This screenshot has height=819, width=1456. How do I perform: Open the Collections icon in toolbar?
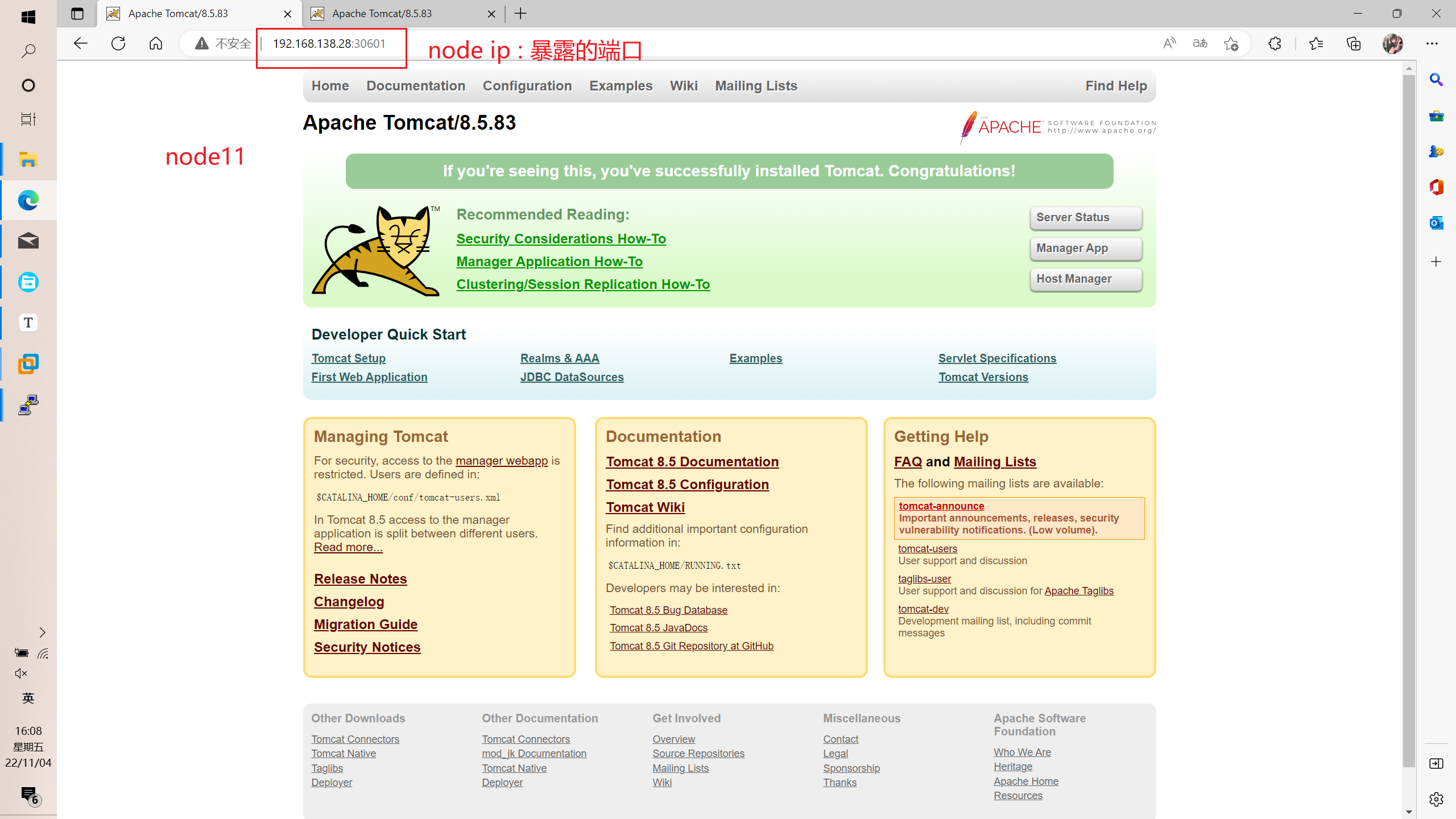(1354, 44)
